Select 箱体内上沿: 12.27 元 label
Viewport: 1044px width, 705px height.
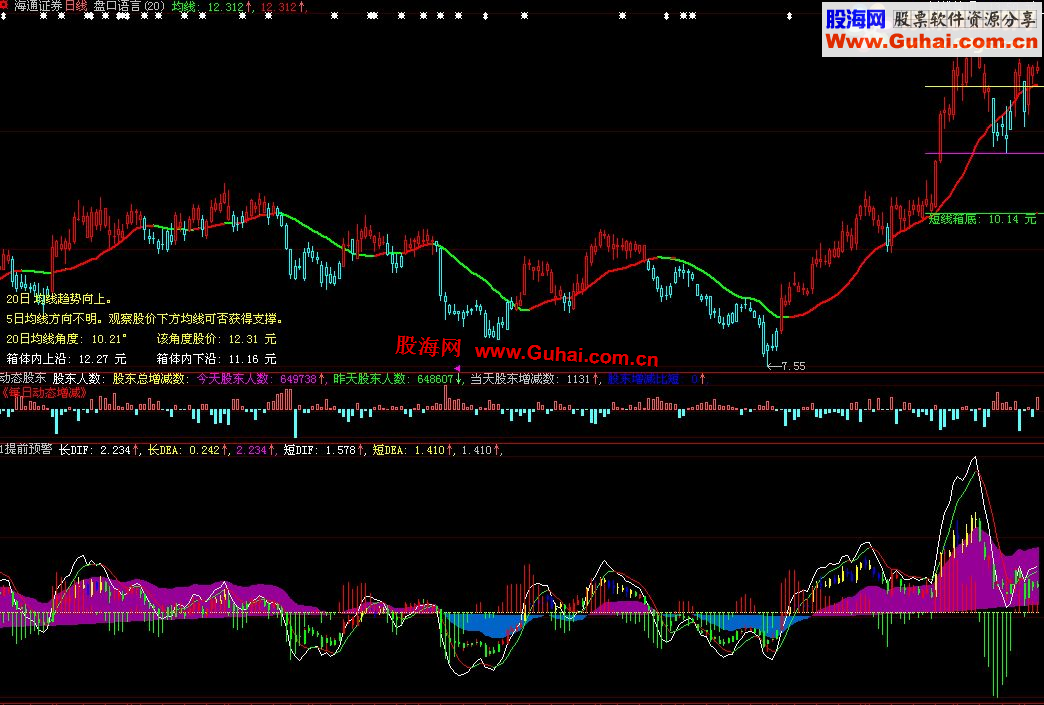pos(67,359)
